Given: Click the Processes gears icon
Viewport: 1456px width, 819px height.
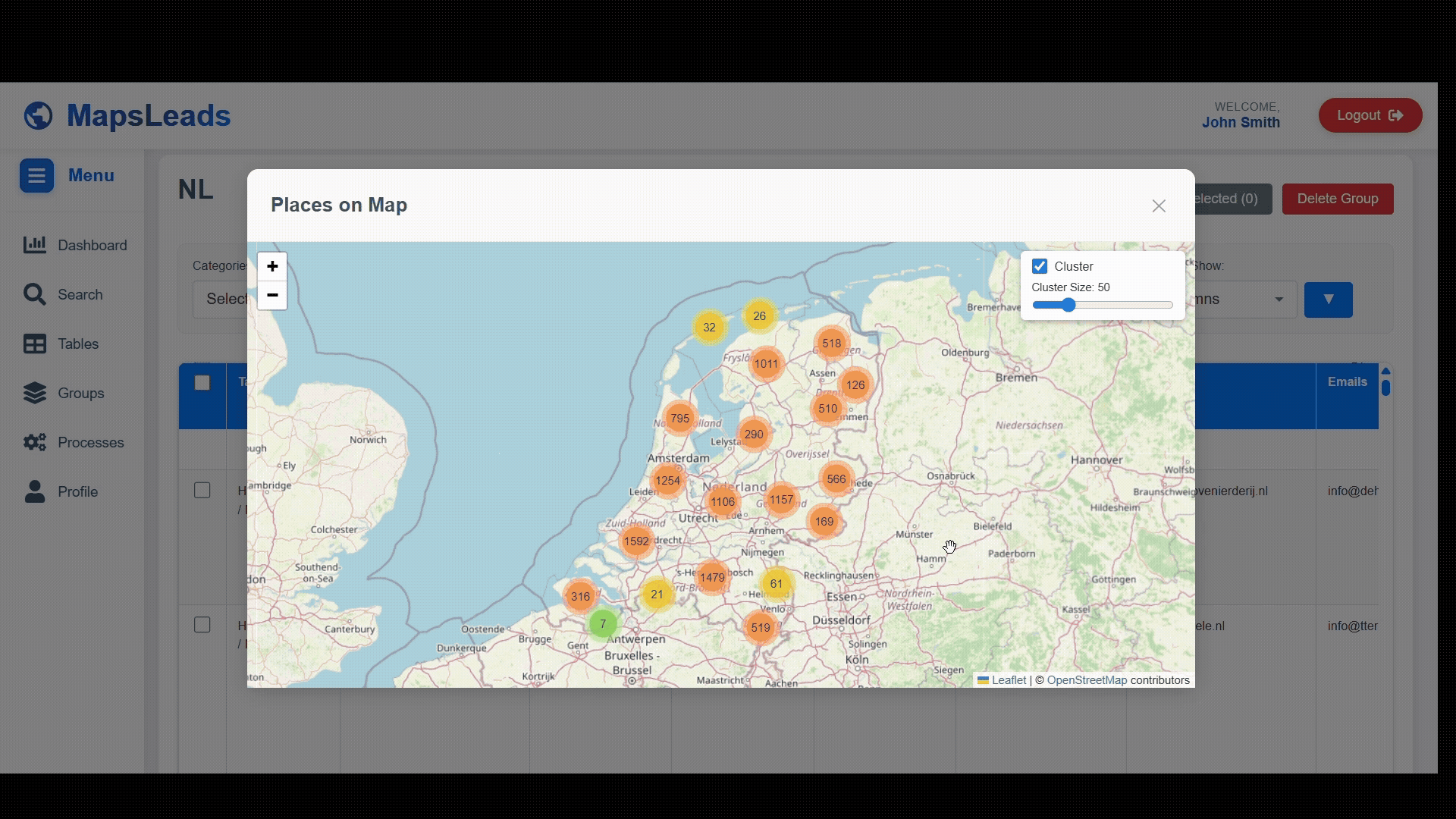Looking at the screenshot, I should 34,442.
